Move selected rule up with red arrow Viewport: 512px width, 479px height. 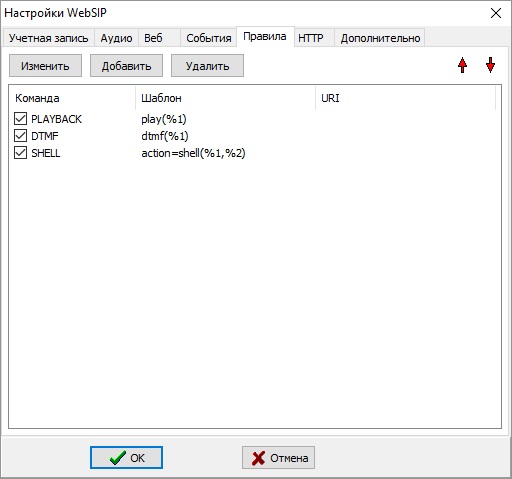pos(462,65)
